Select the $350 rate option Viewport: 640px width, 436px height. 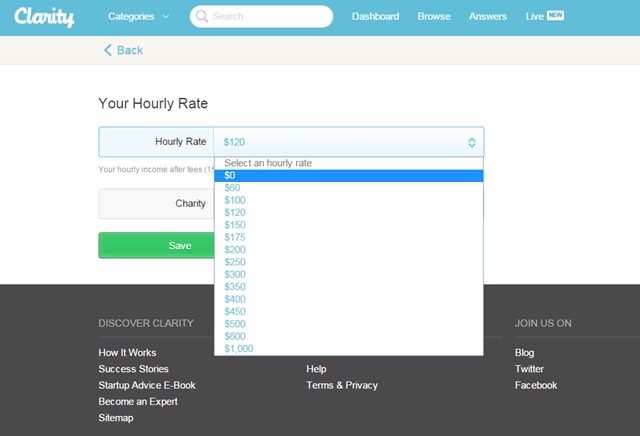pos(349,287)
